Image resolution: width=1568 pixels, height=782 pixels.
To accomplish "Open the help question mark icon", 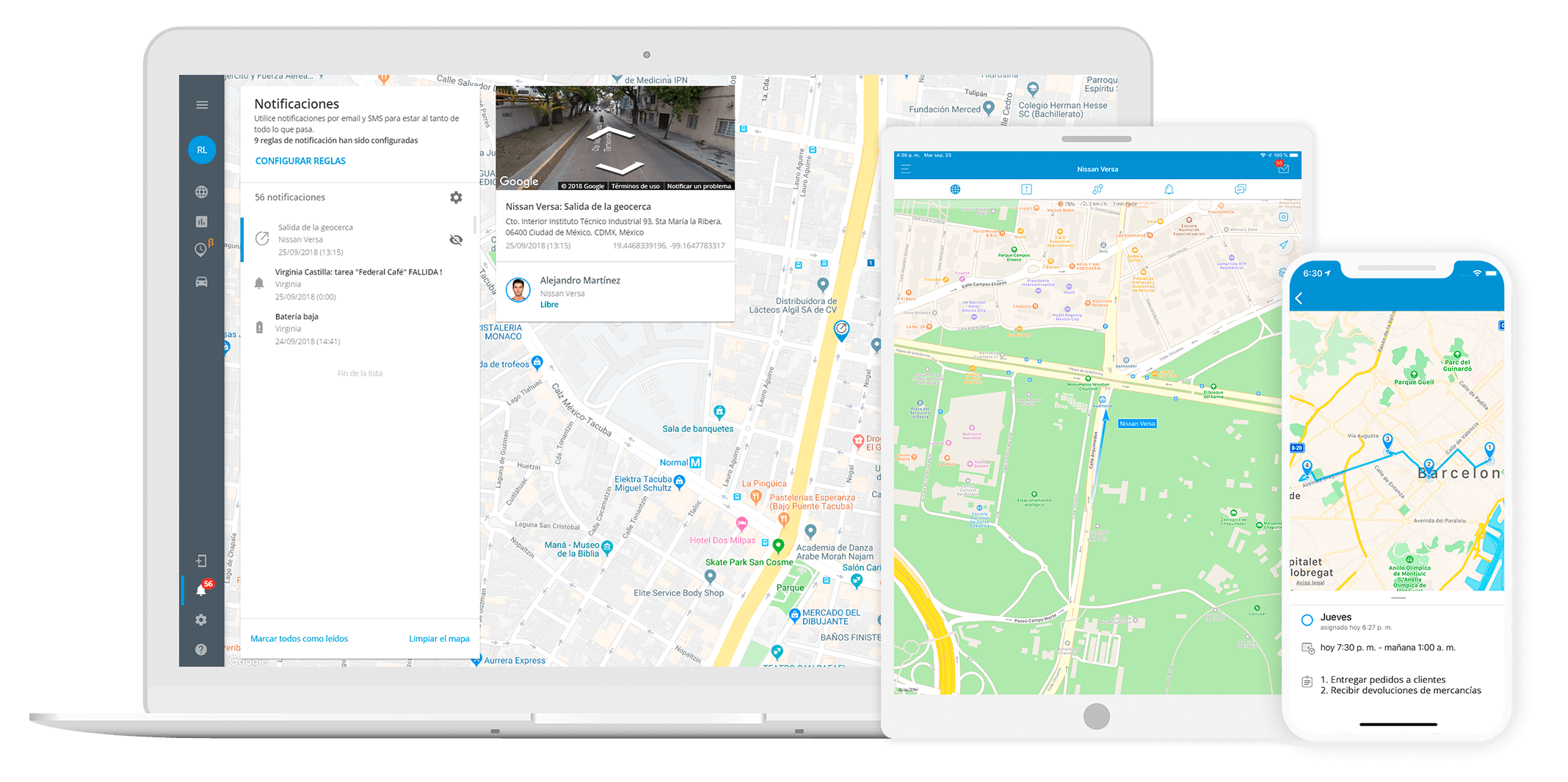I will tap(201, 650).
